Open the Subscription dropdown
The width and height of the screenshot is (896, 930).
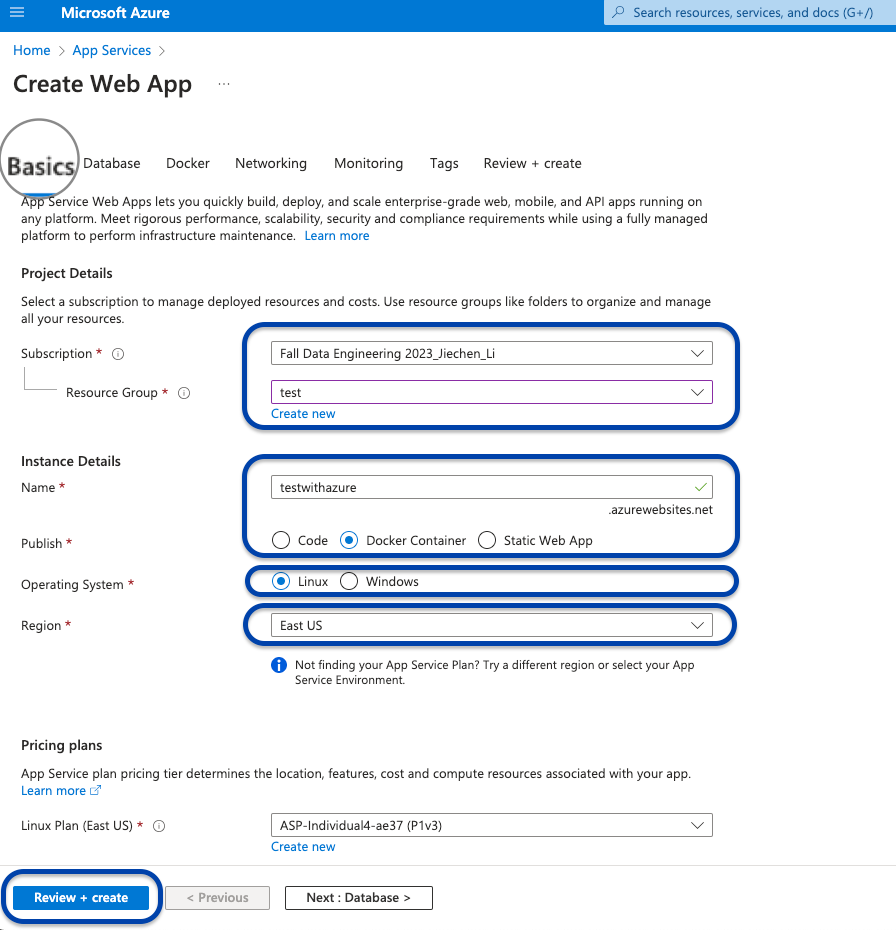coord(492,353)
